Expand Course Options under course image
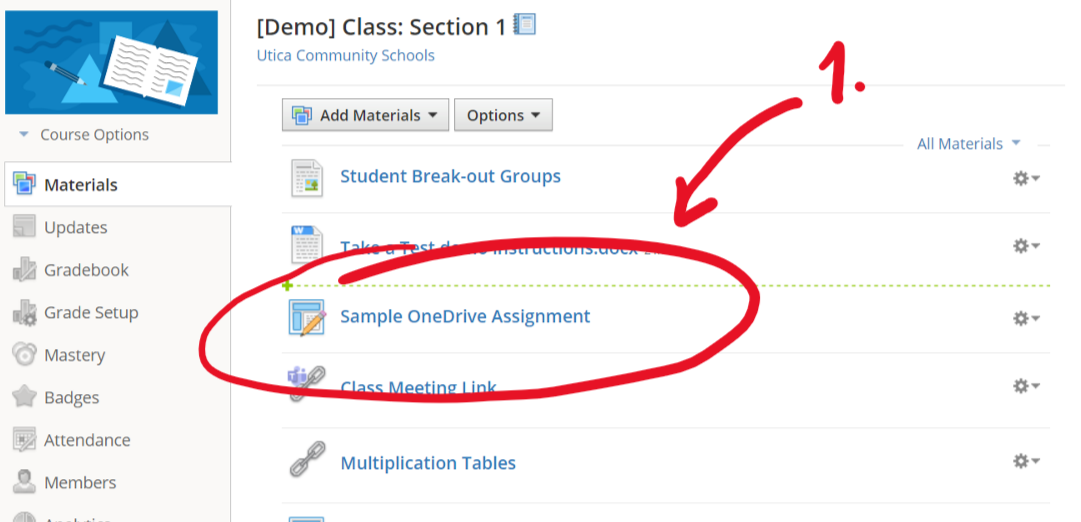 coord(85,135)
